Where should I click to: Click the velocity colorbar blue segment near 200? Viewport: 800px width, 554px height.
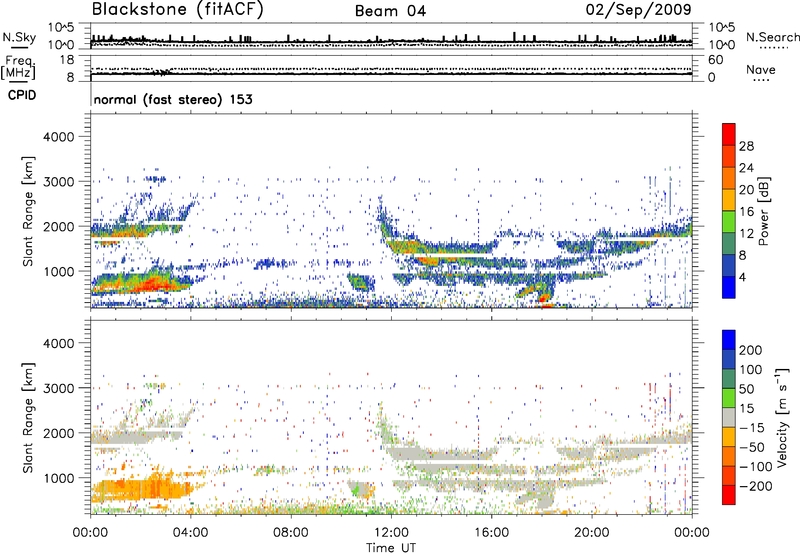pyautogui.click(x=729, y=340)
